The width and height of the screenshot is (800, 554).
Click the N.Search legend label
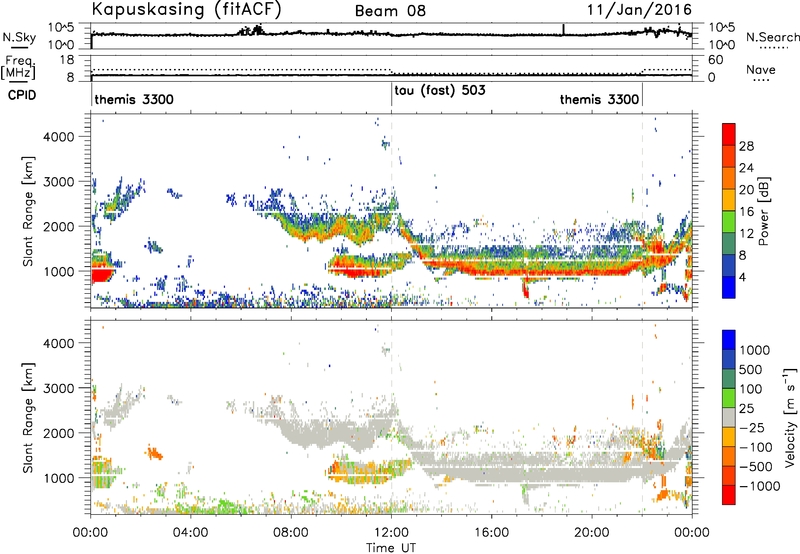point(772,37)
